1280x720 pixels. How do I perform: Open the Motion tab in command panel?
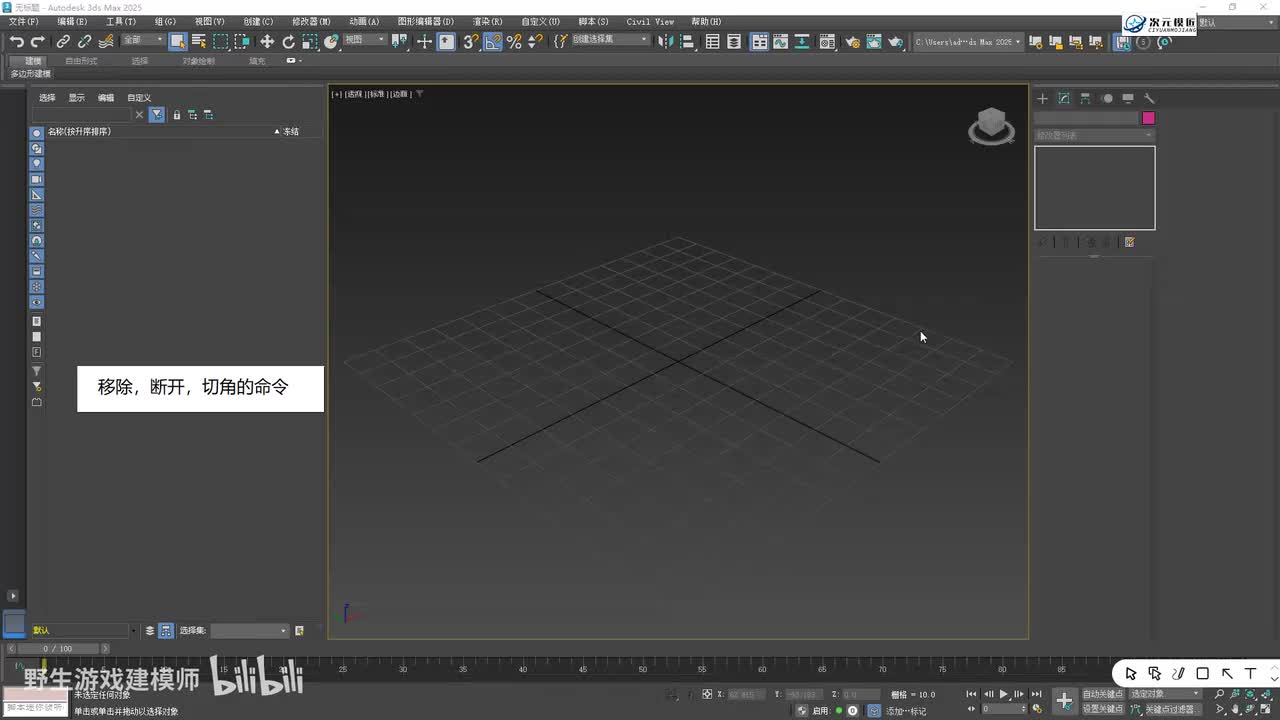click(1107, 98)
